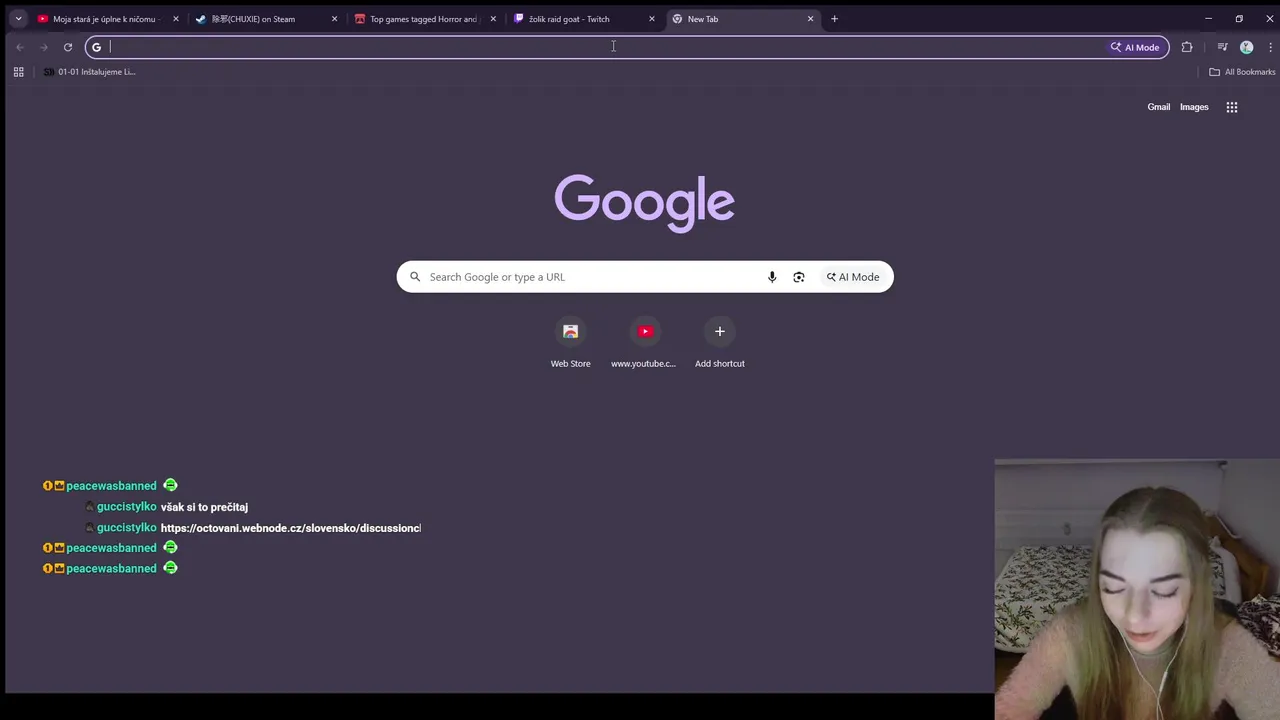This screenshot has width=1280, height=720.
Task: Open the Images link
Action: 1194,107
